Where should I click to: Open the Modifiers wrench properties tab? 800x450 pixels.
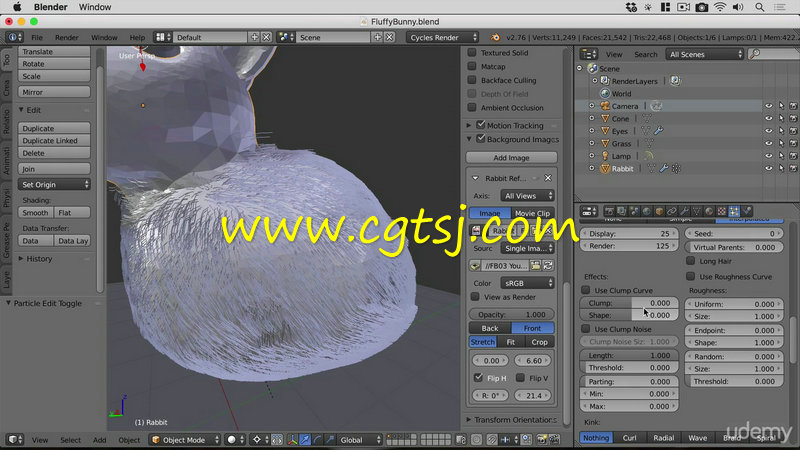pos(684,211)
